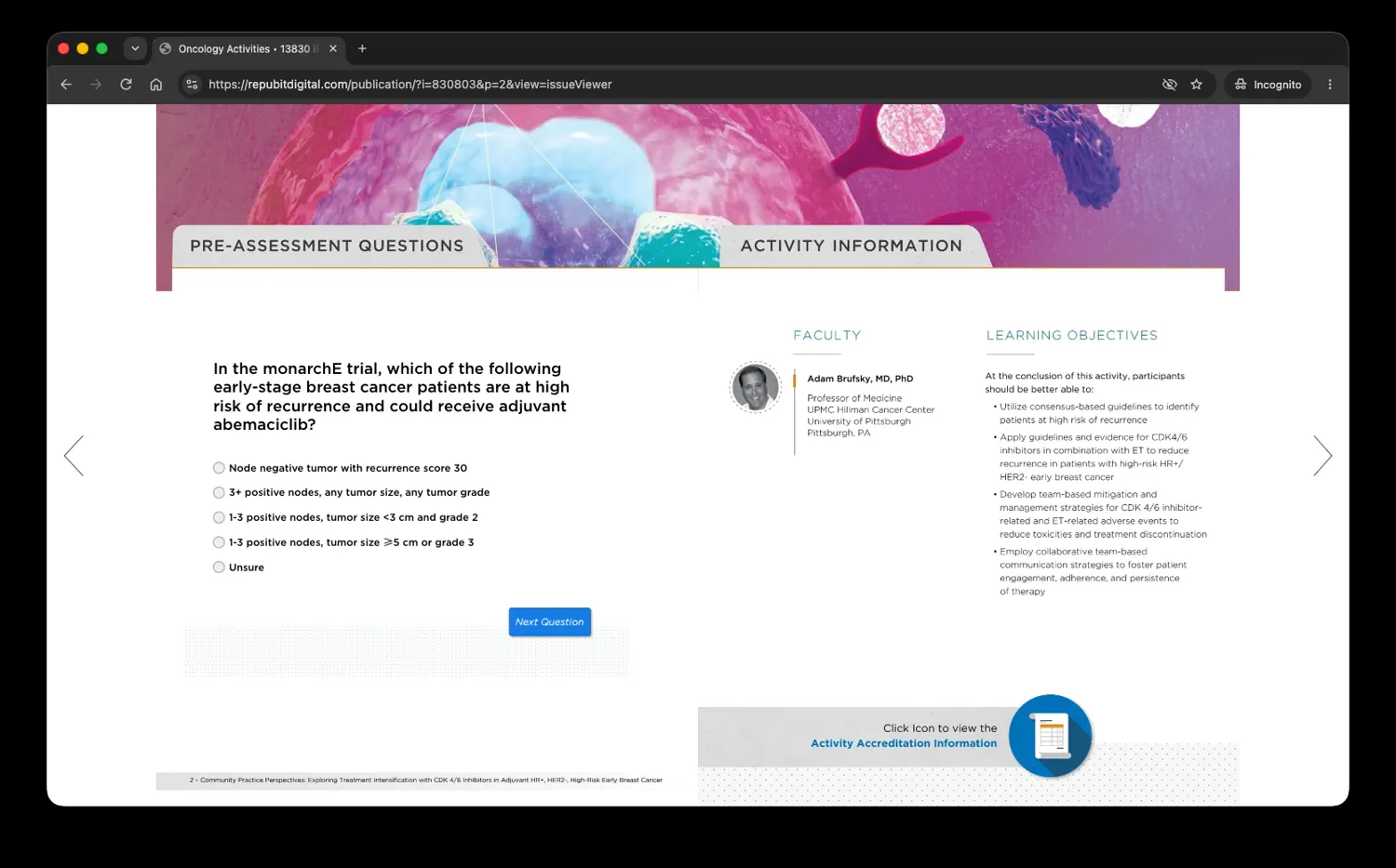This screenshot has width=1396, height=868.
Task: Click the macOS green maximize button
Action: tap(102, 48)
